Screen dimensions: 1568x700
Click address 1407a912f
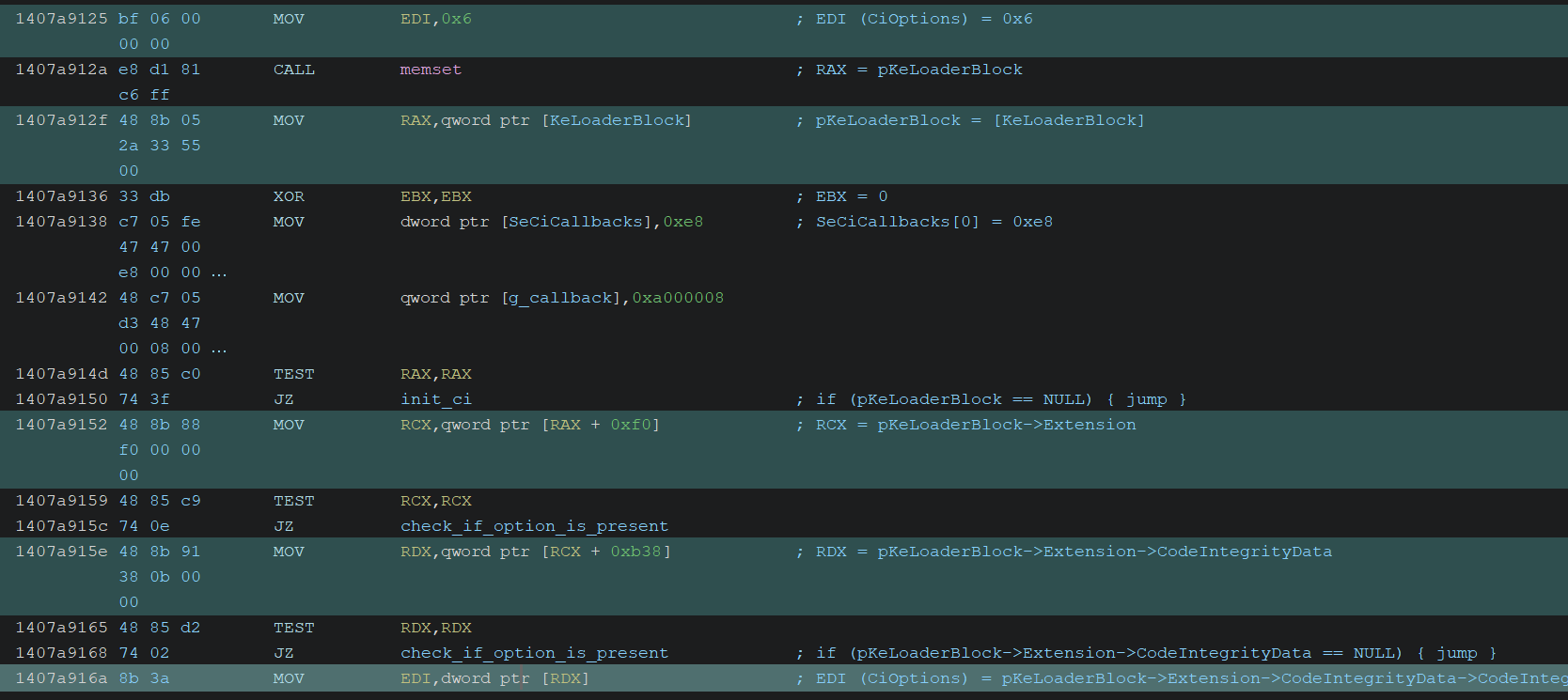pos(61,120)
